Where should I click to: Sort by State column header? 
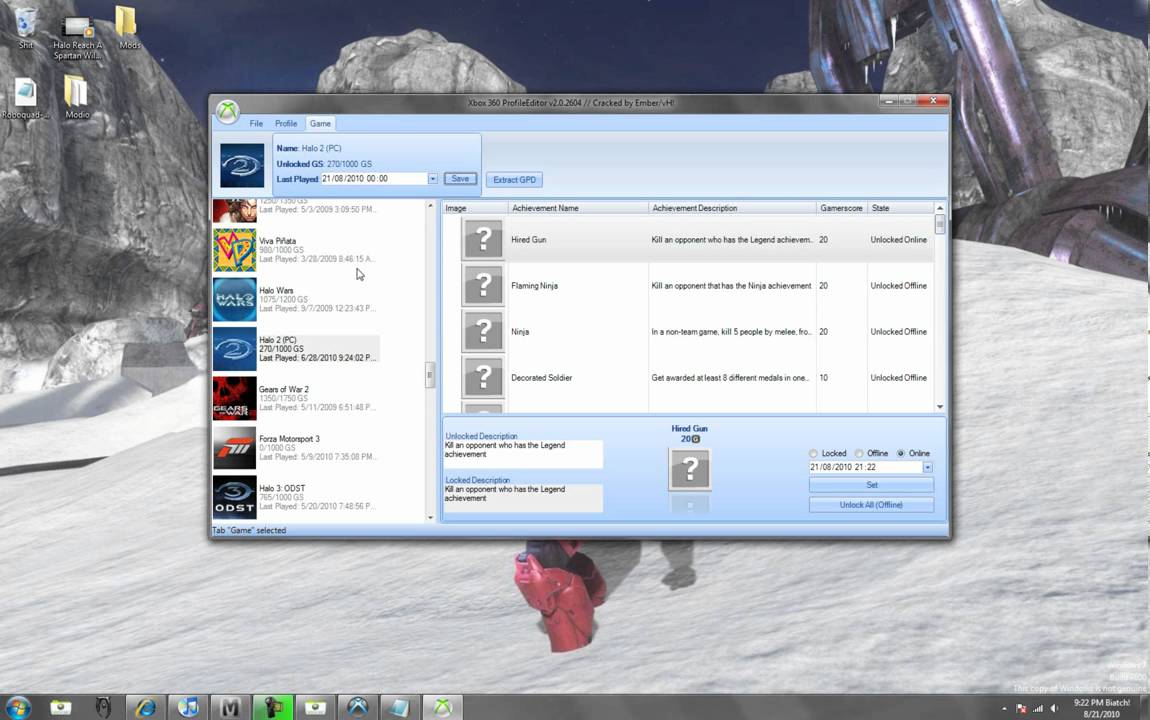[x=901, y=208]
